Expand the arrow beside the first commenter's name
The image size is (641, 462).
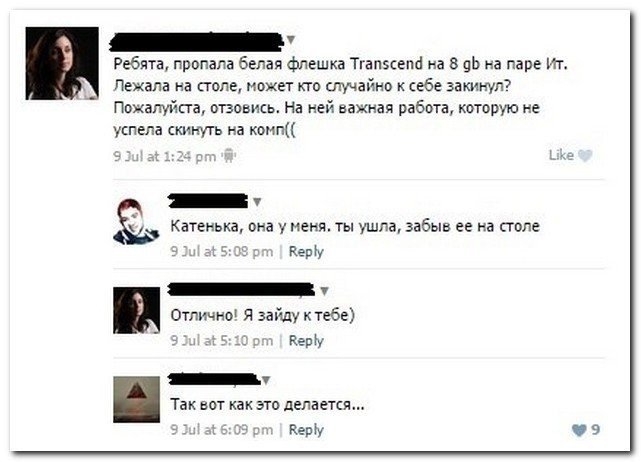coord(257,202)
